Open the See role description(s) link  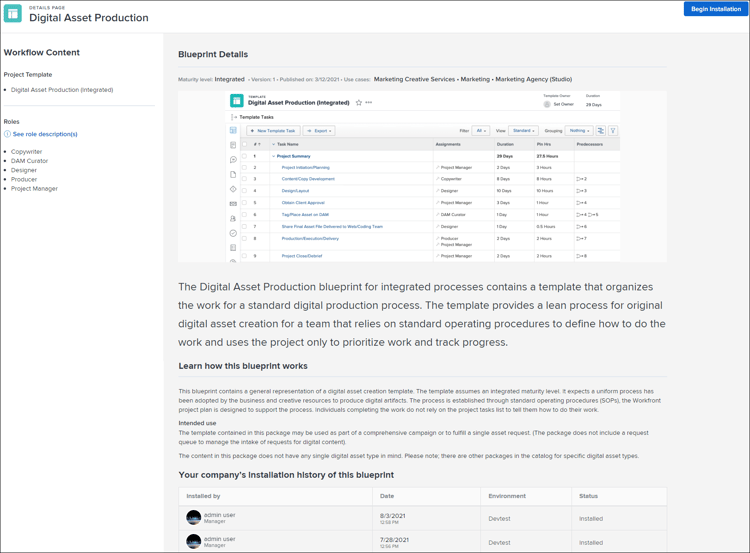[x=45, y=134]
